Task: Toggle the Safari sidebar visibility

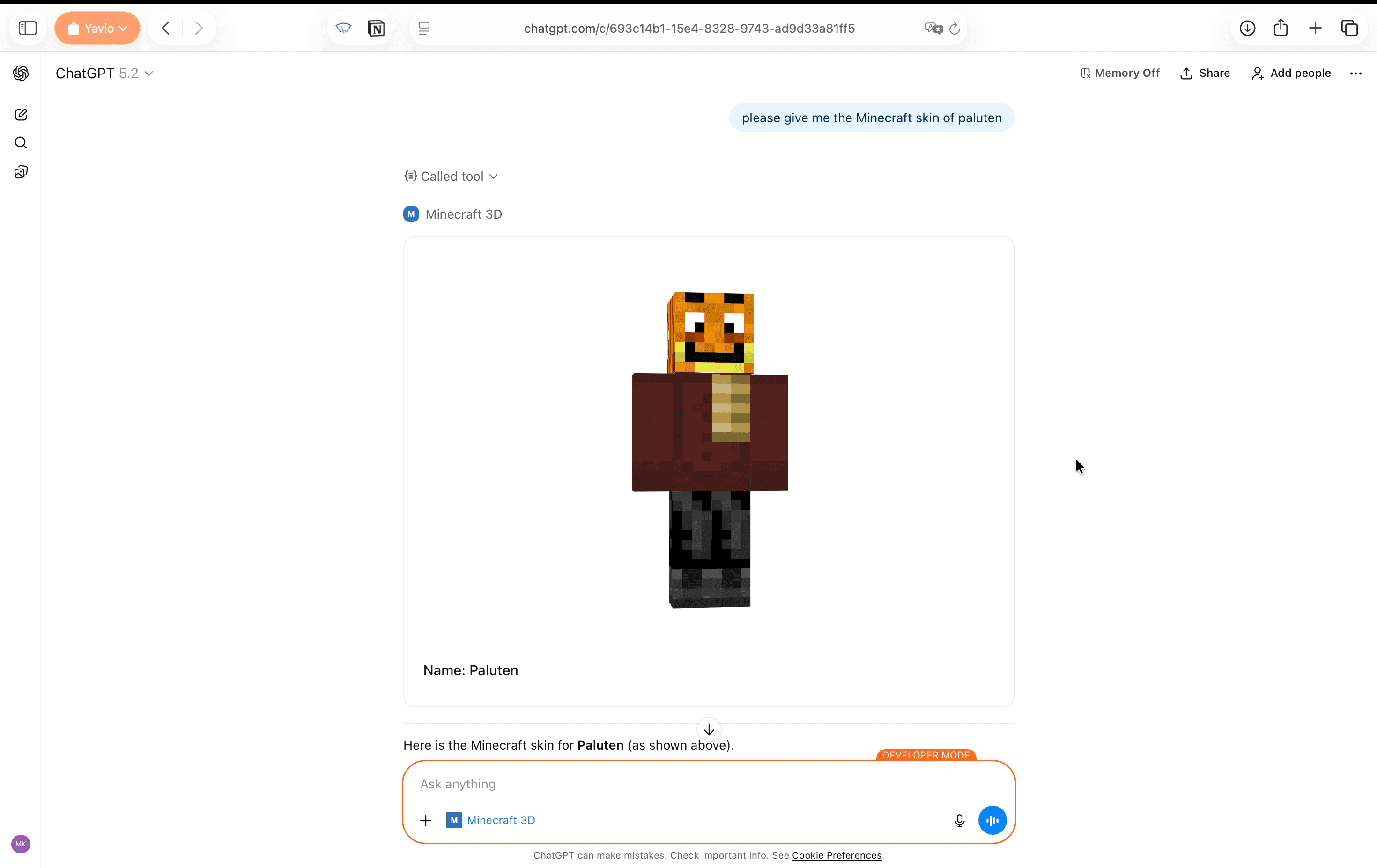Action: 27,28
